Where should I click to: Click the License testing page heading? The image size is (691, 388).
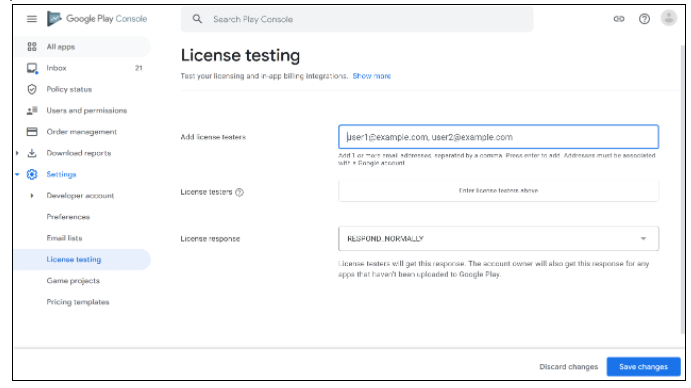pyautogui.click(x=240, y=56)
